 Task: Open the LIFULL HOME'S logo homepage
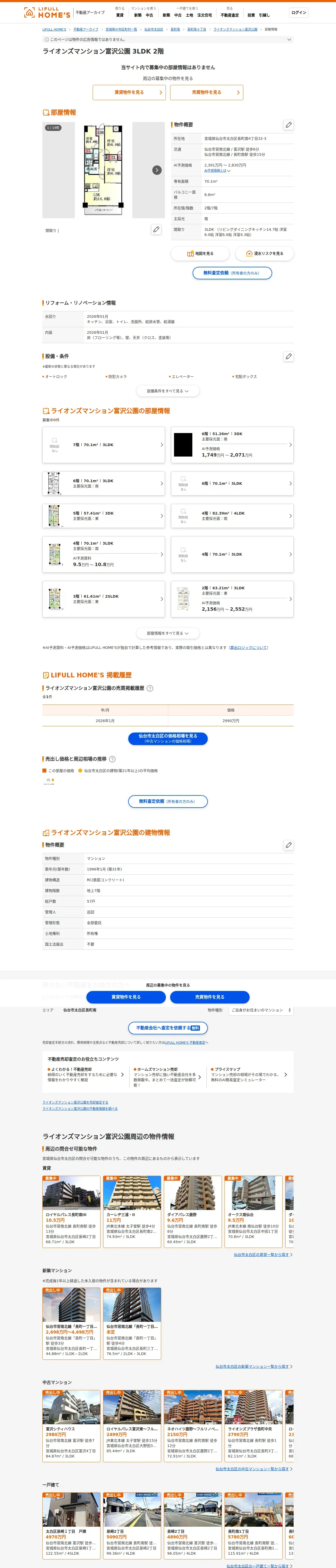click(x=47, y=12)
